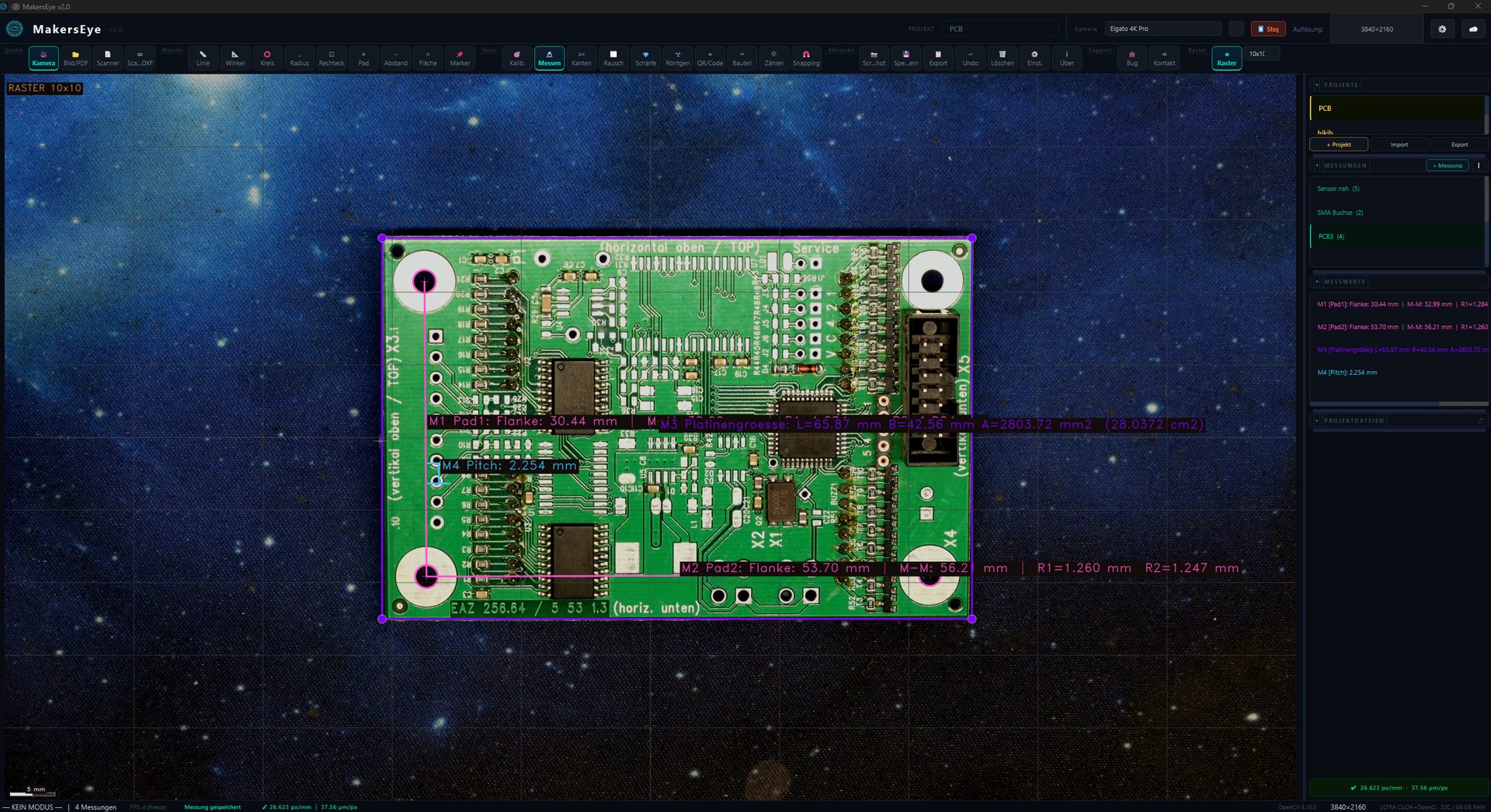Screen dimensions: 1491x812
Task: Select the PCB3 measurement group
Action: 1331,236
